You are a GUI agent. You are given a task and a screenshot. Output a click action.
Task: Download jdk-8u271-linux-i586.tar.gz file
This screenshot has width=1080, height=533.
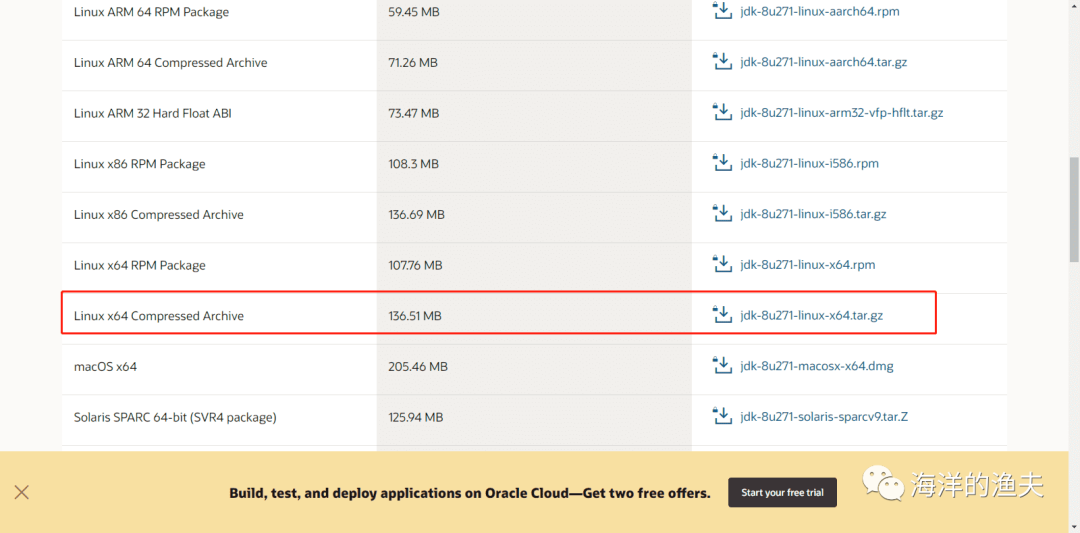[x=813, y=214]
